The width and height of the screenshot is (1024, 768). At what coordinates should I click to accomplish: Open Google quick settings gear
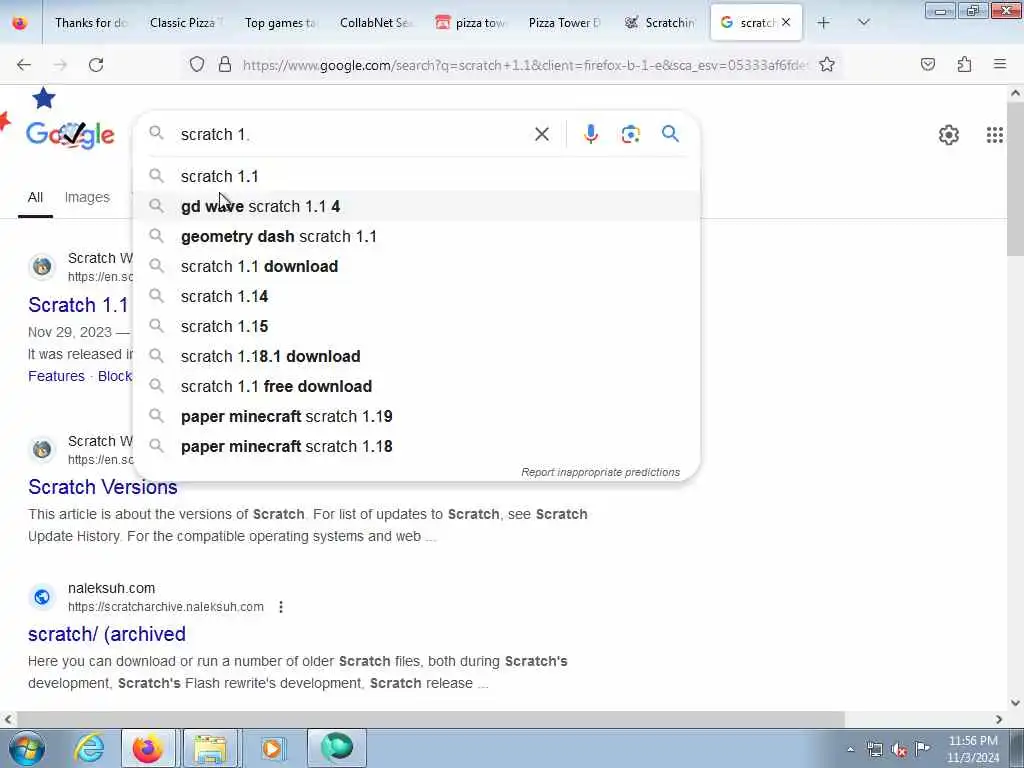949,135
